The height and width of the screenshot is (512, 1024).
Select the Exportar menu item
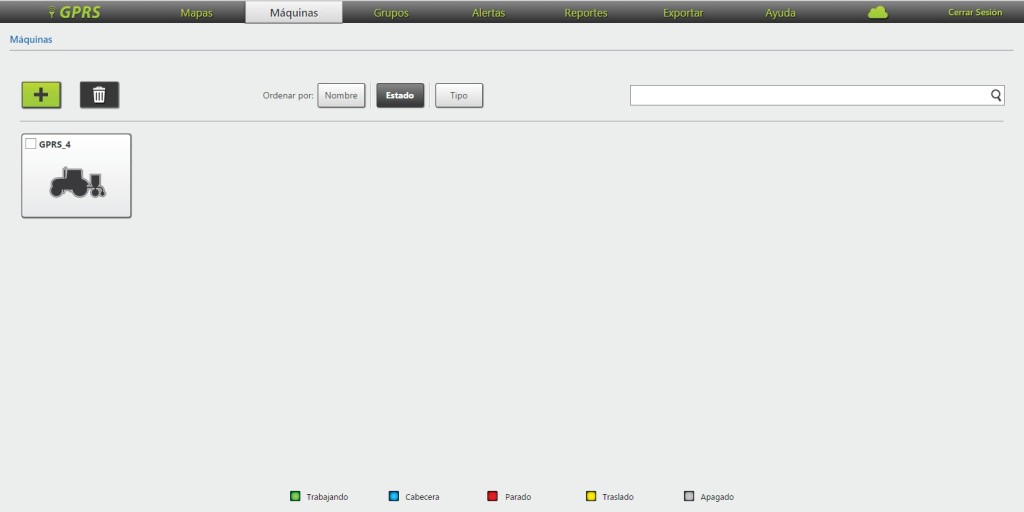pos(683,13)
